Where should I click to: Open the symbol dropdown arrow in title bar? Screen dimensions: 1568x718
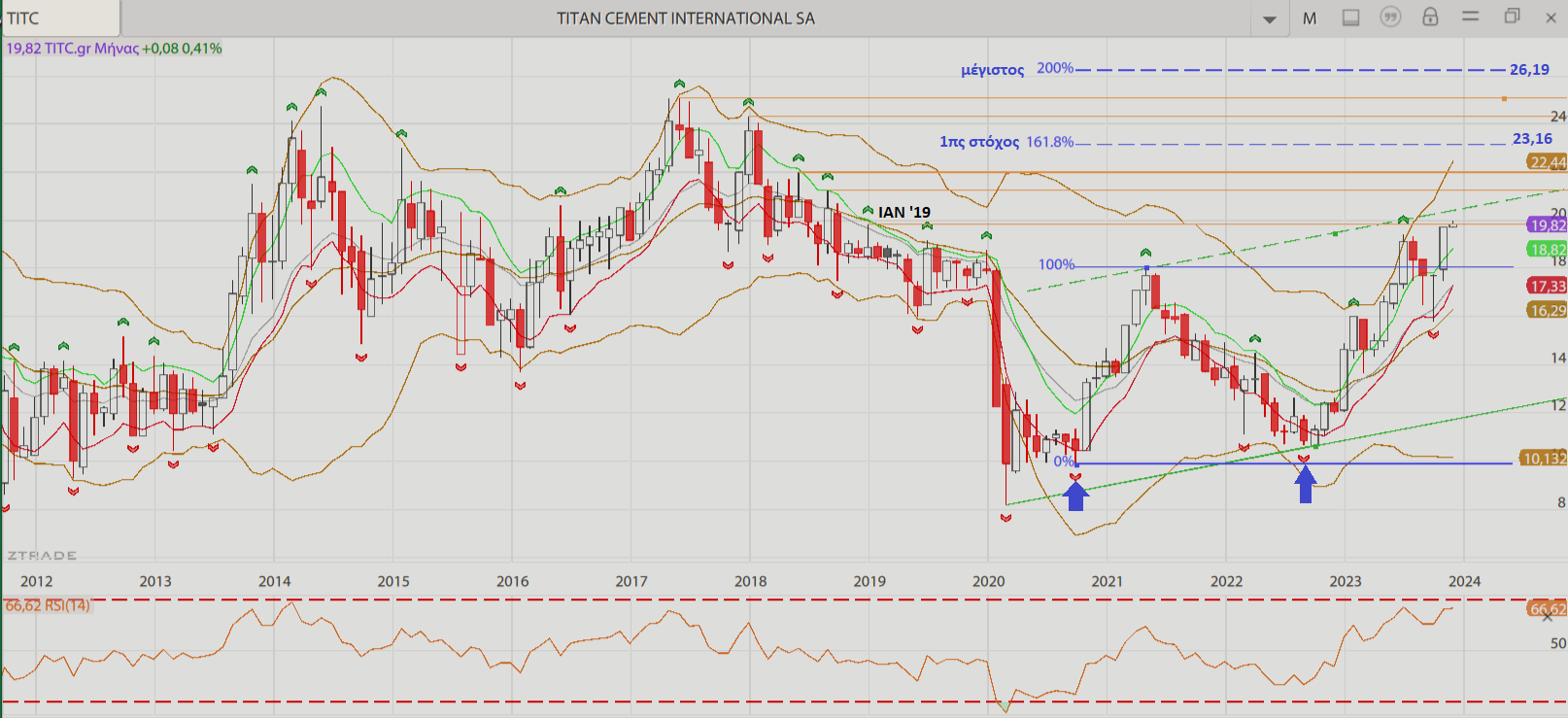tap(1269, 18)
